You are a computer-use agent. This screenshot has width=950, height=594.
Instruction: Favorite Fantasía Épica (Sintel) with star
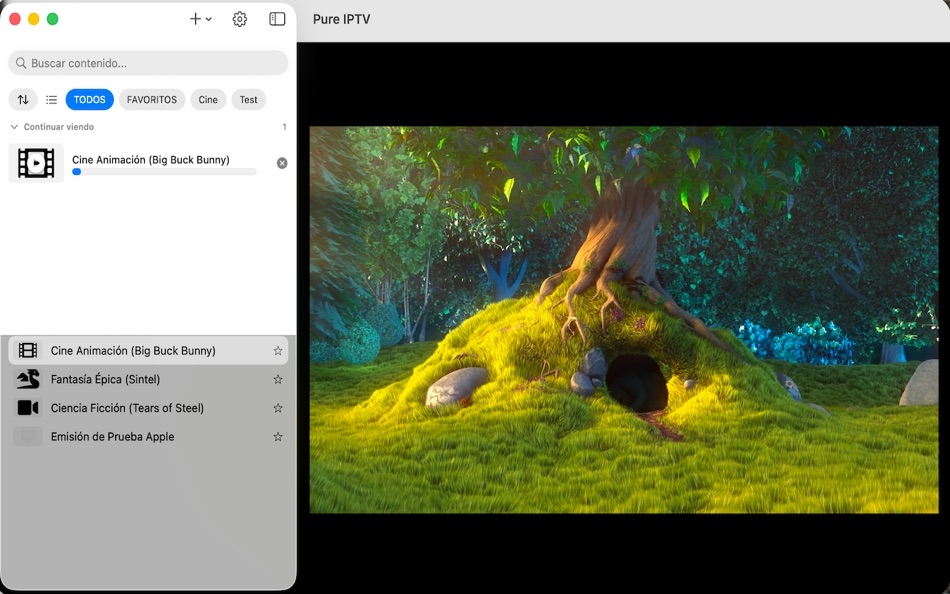(x=277, y=379)
